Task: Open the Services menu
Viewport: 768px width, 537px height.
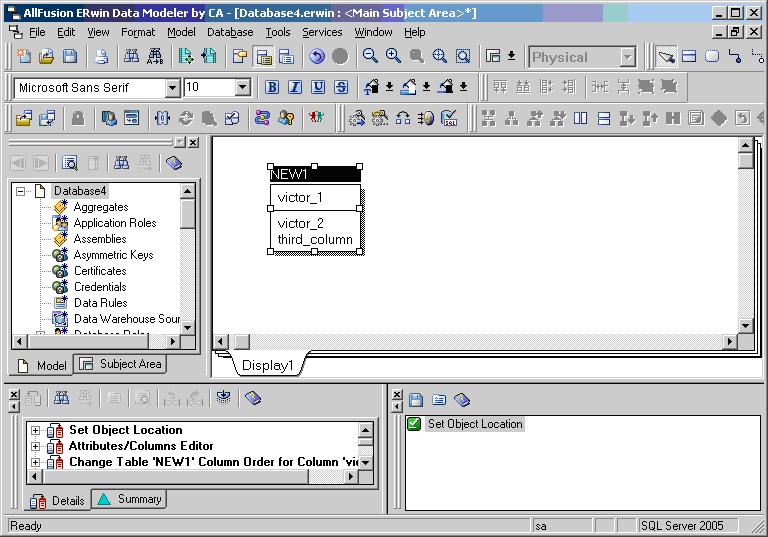Action: 322,32
